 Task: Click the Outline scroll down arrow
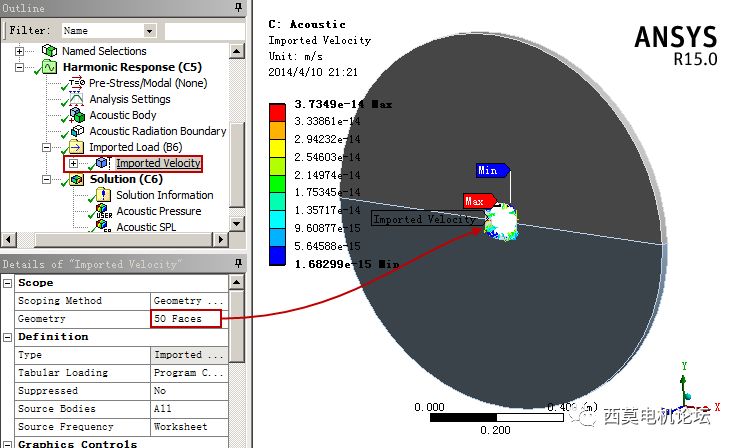(237, 223)
